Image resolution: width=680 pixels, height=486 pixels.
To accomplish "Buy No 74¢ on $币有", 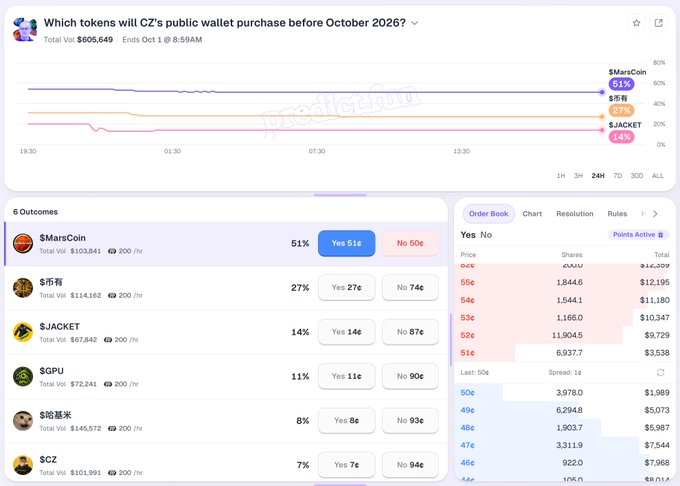I will click(410, 287).
